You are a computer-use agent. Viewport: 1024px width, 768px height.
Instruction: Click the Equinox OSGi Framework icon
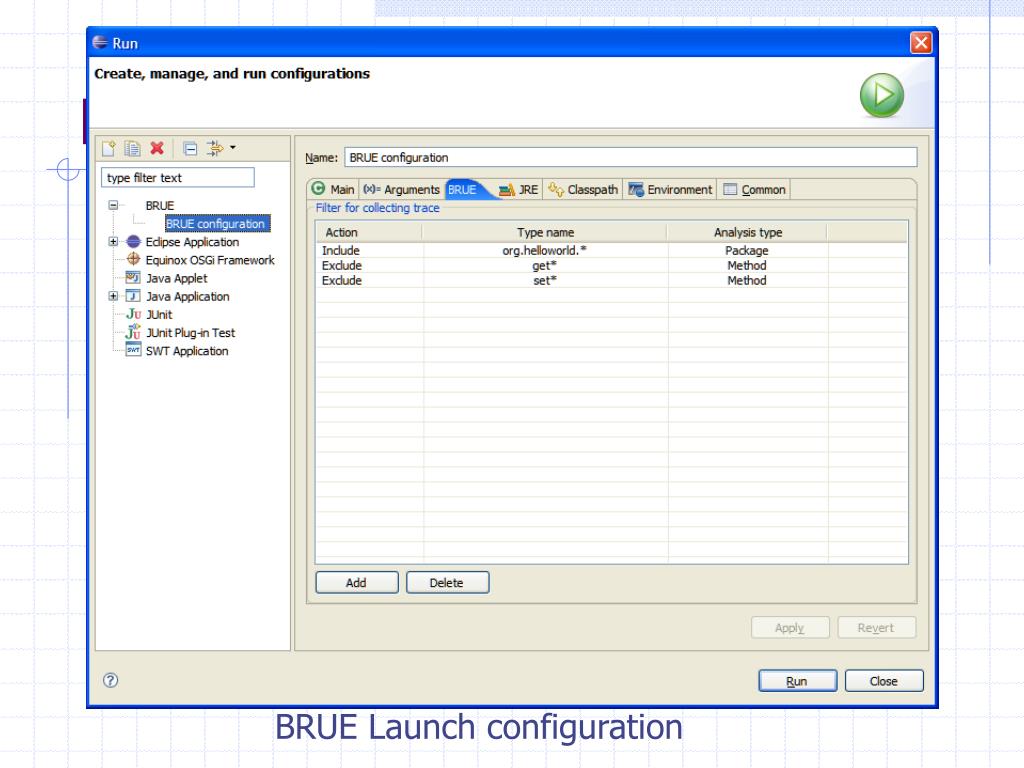[x=133, y=259]
